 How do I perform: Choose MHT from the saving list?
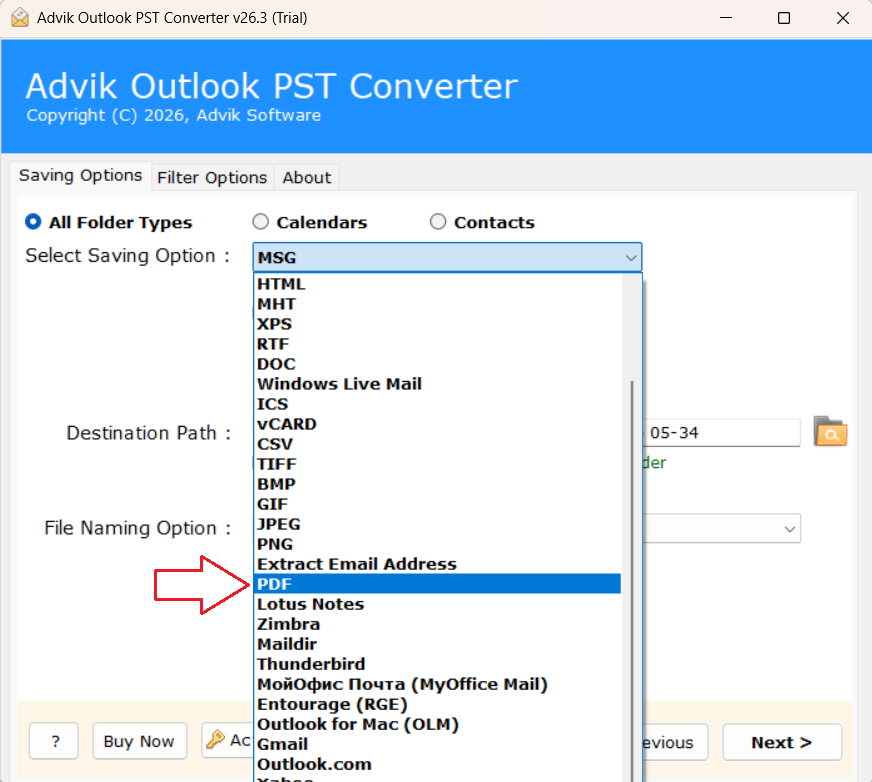437,304
